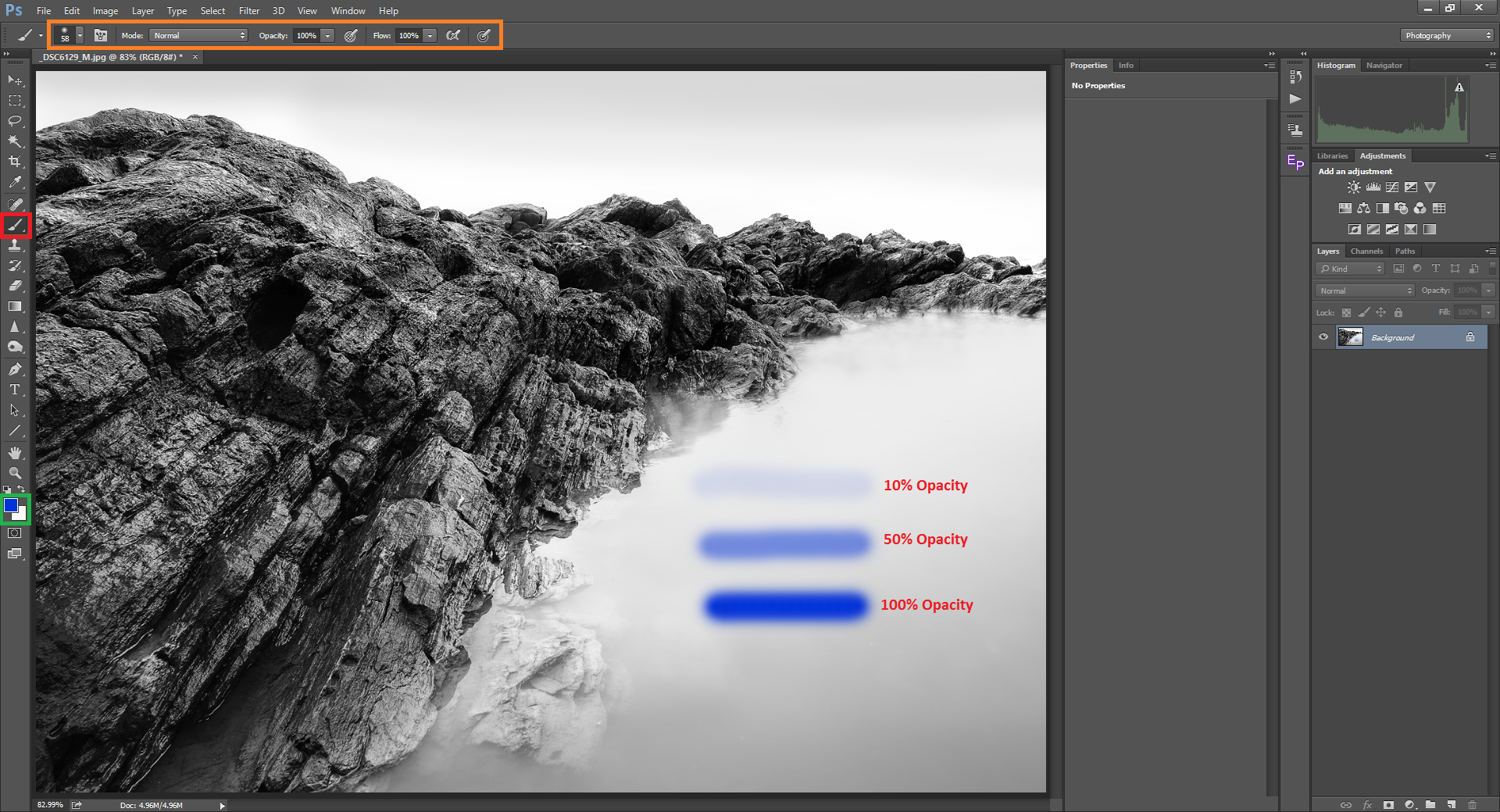
Task: Toggle lock transparent pixels
Action: pyautogui.click(x=1346, y=312)
